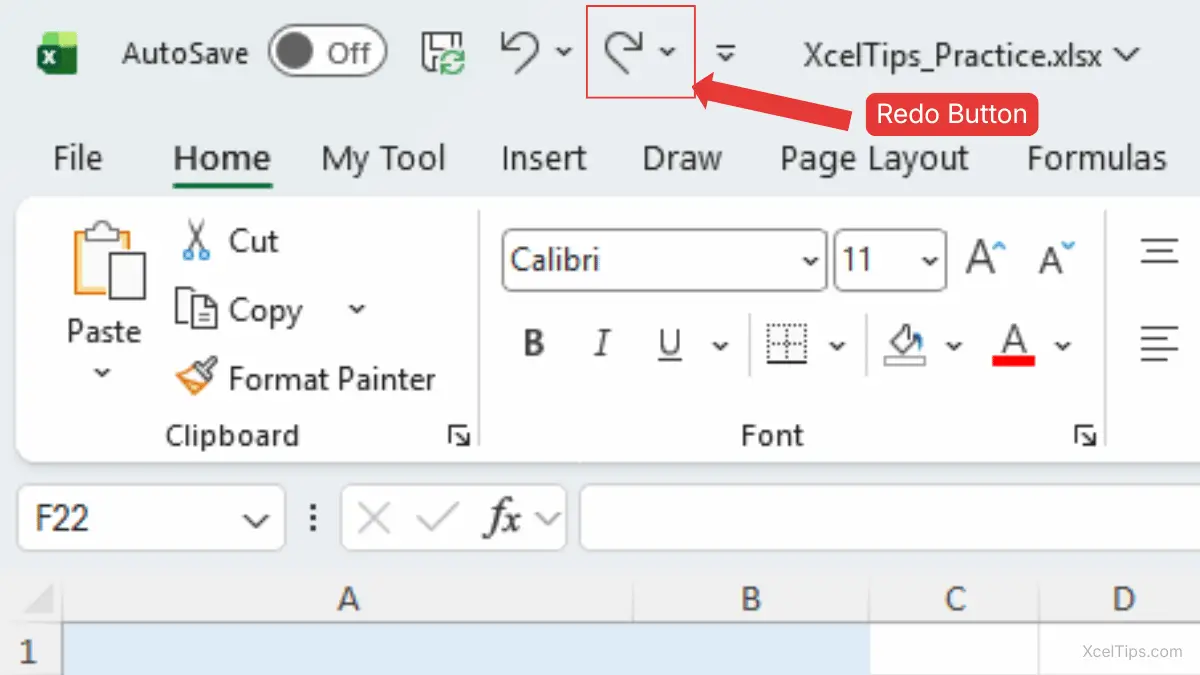Screen dimensions: 1200x675
Task: Select the Format Painter brush
Action: tap(196, 378)
